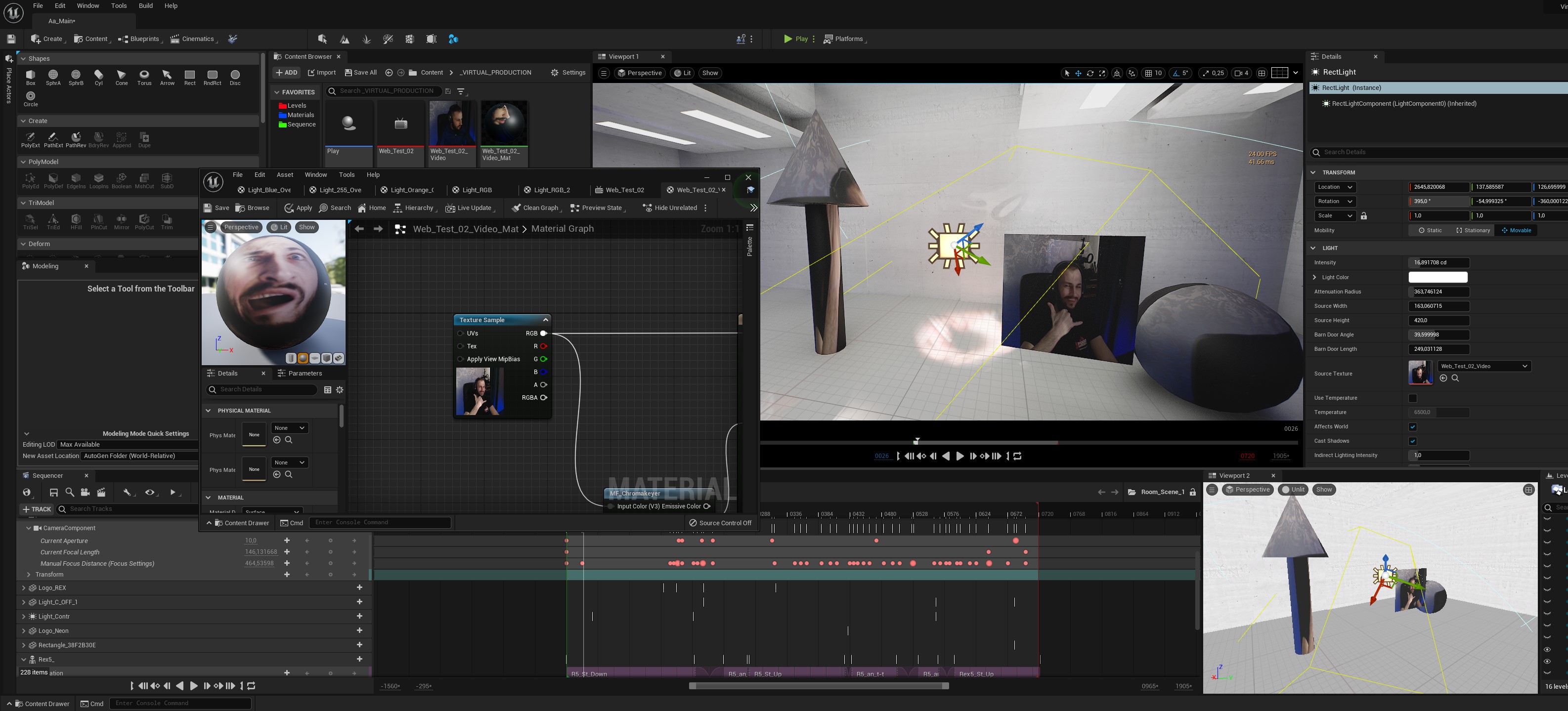This screenshot has width=1568, height=711.
Task: Open the Window menu in Unreal Editor
Action: coord(88,6)
